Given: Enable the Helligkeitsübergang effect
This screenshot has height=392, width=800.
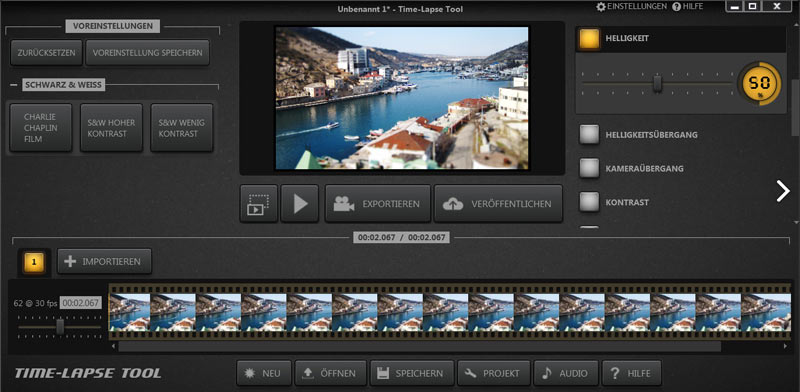Looking at the screenshot, I should pos(589,134).
